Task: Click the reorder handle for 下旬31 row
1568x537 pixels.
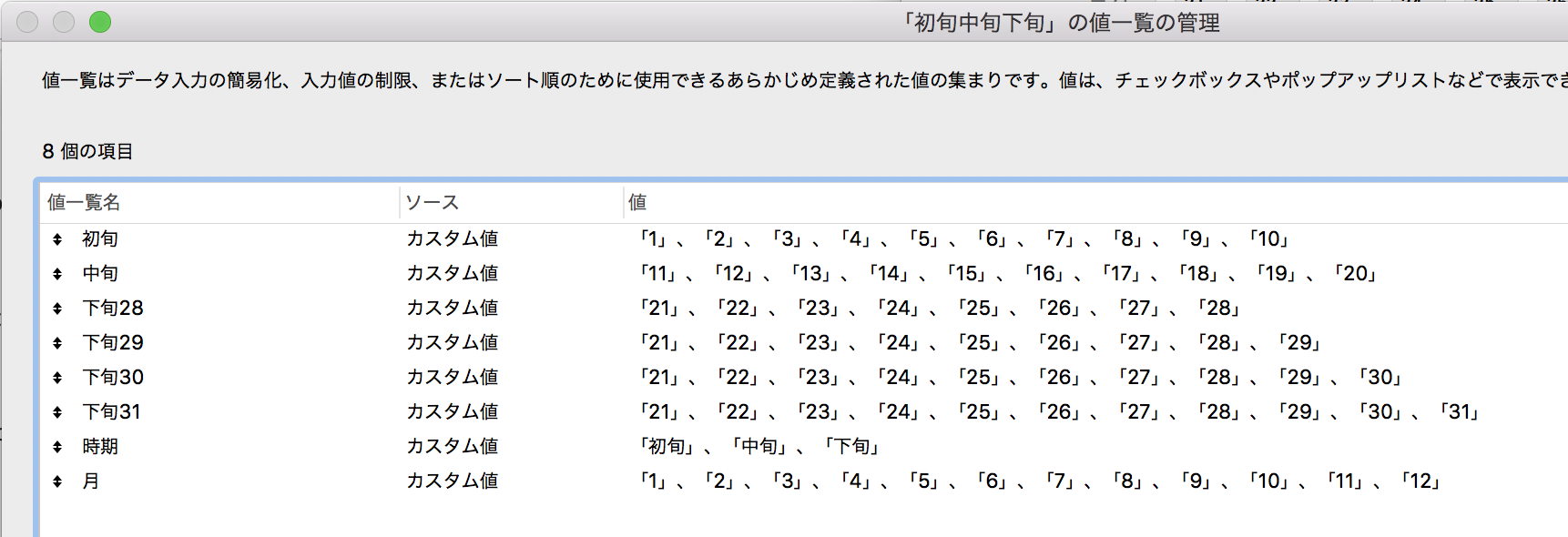Action: click(x=57, y=412)
